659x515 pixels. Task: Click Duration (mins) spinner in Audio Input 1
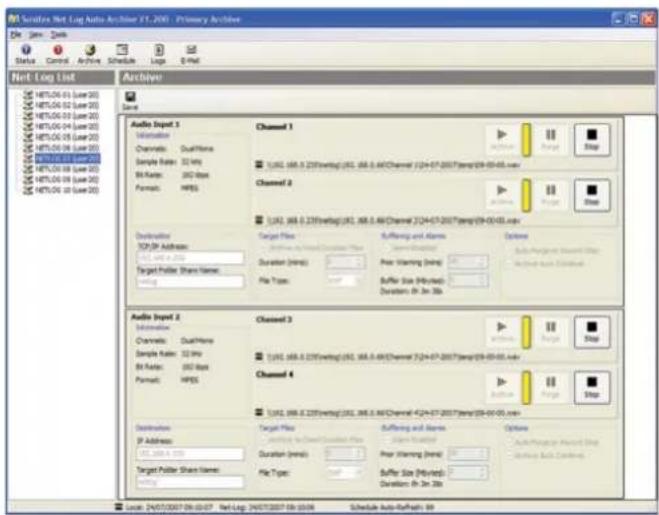(x=345, y=262)
